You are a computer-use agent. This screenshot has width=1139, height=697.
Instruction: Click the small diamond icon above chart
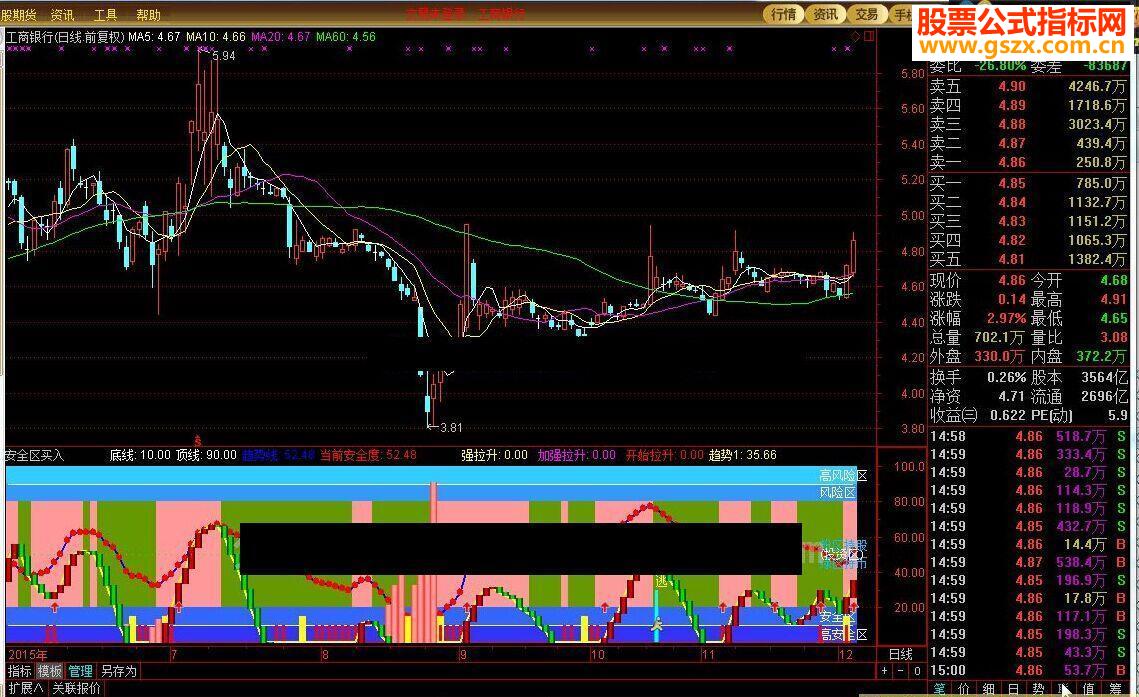(x=856, y=36)
